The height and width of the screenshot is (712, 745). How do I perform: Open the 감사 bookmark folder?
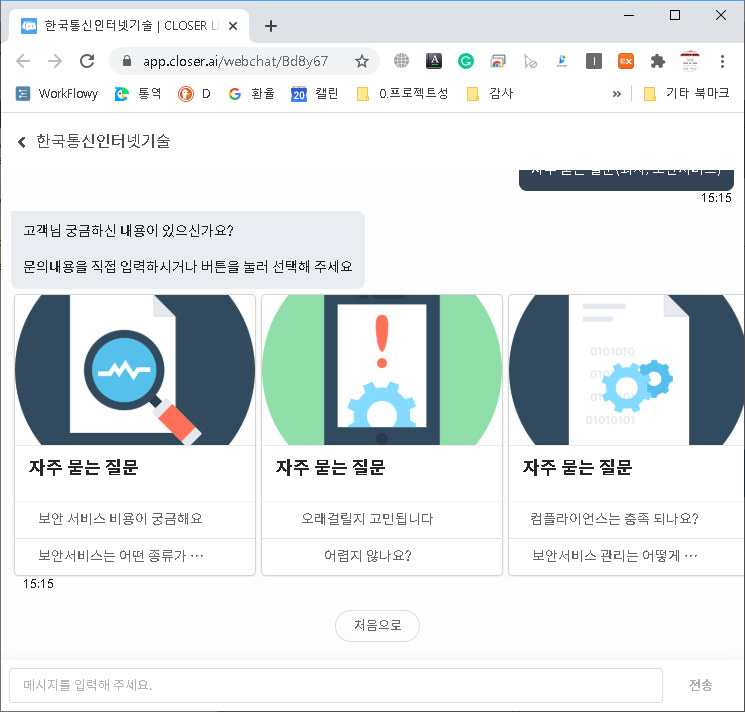tap(490, 94)
